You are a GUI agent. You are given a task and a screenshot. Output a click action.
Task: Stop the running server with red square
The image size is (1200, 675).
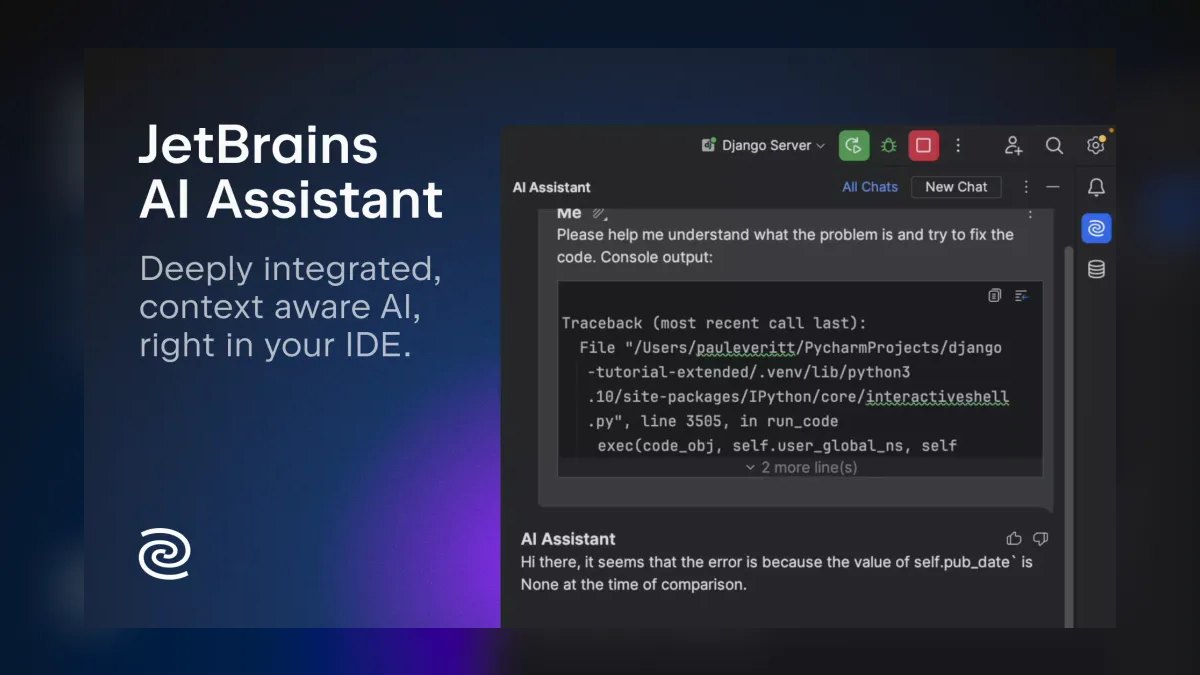(923, 145)
